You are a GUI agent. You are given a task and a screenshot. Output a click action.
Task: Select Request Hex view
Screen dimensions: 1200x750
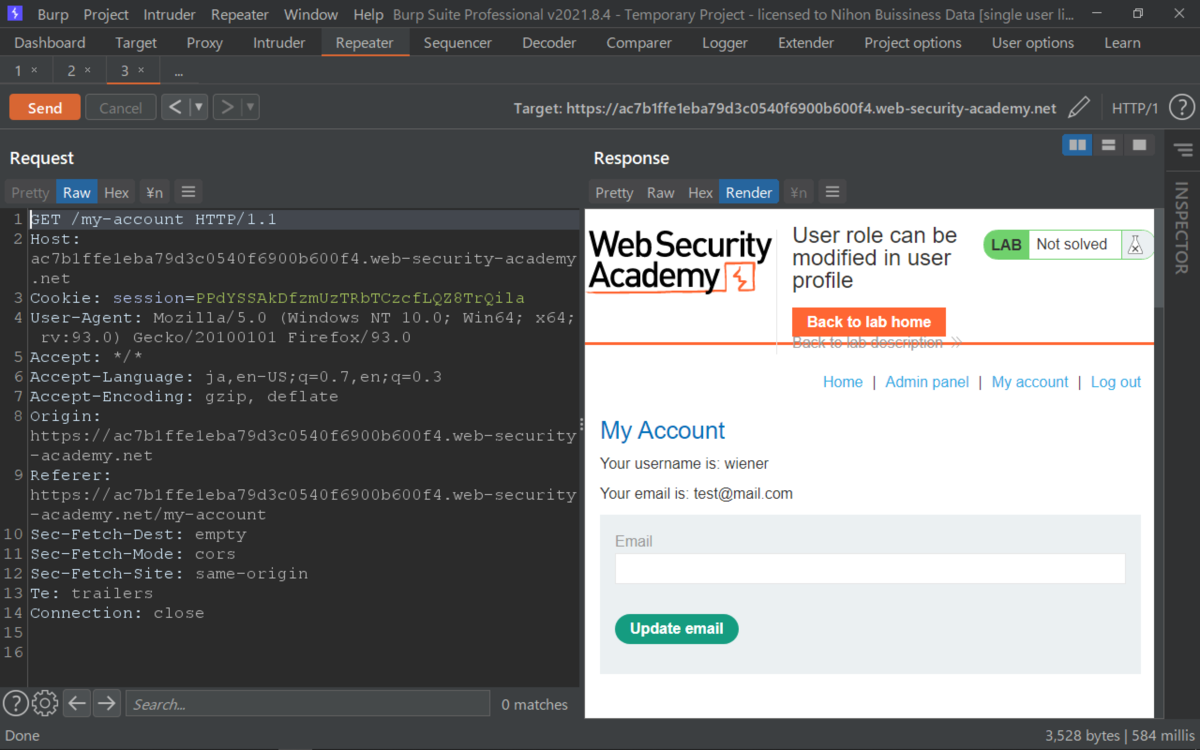click(117, 192)
